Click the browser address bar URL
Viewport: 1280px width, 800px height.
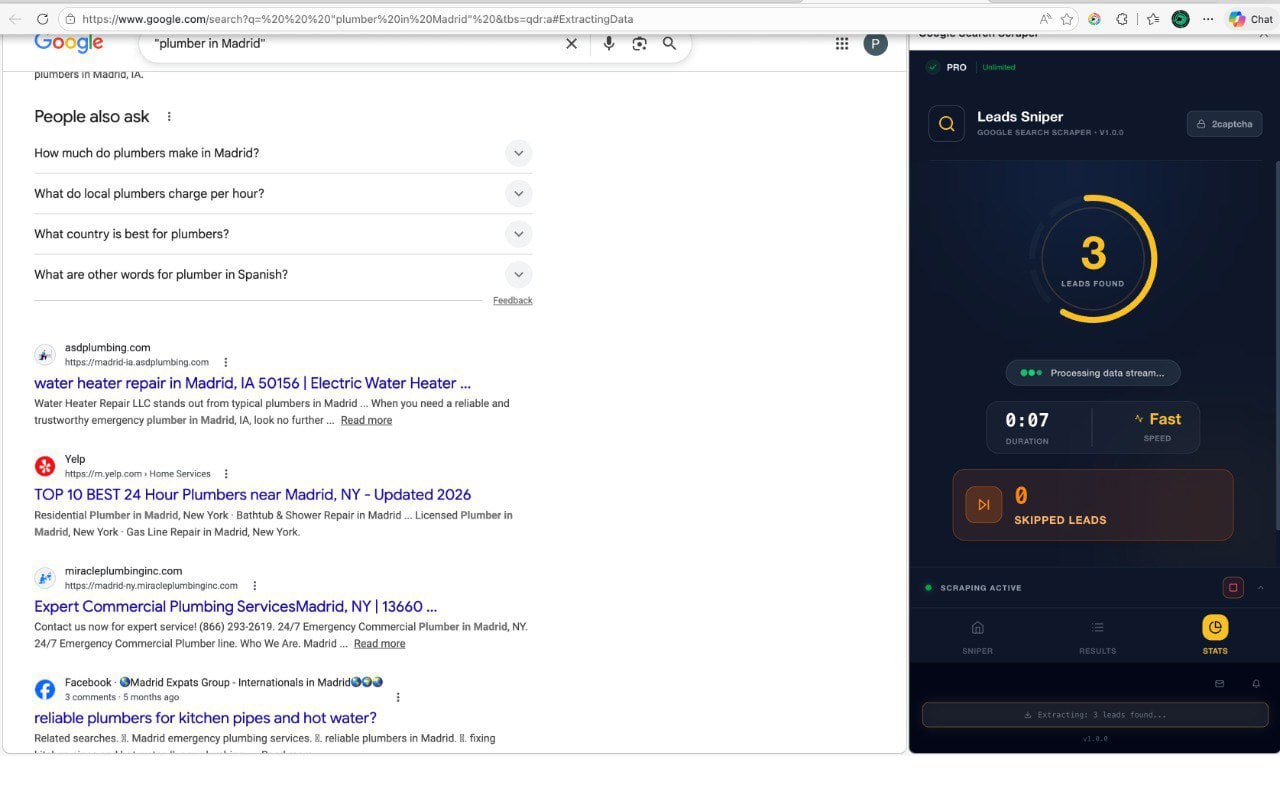click(x=357, y=19)
